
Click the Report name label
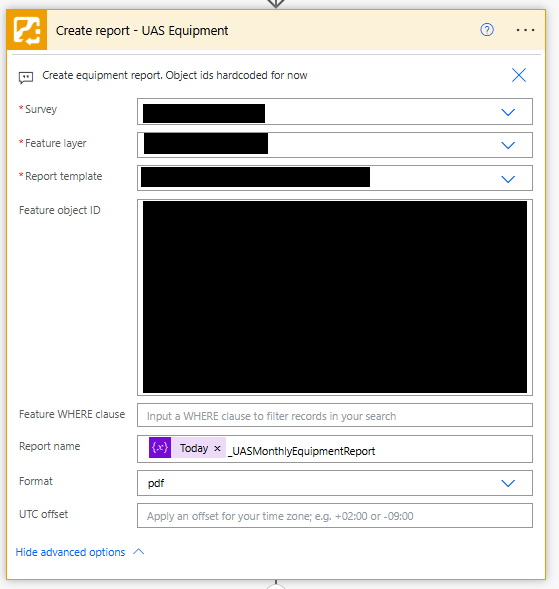tap(50, 446)
